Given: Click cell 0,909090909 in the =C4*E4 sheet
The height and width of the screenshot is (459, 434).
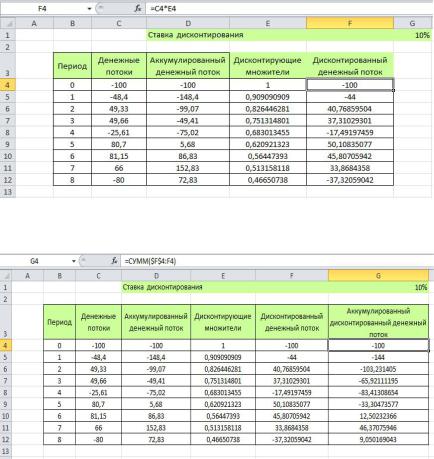Looking at the screenshot, I should click(268, 97).
